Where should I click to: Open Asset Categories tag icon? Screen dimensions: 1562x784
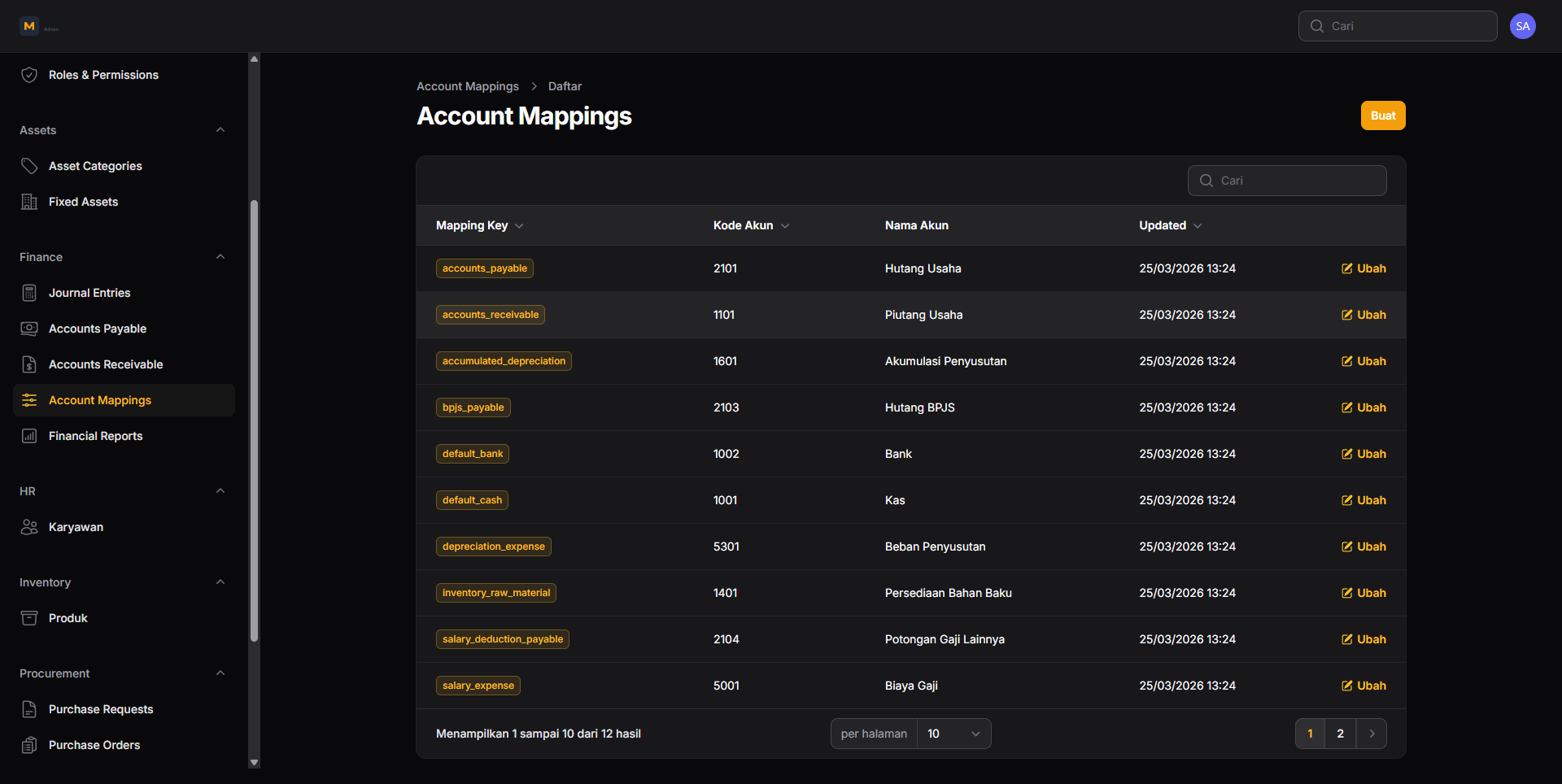[29, 166]
